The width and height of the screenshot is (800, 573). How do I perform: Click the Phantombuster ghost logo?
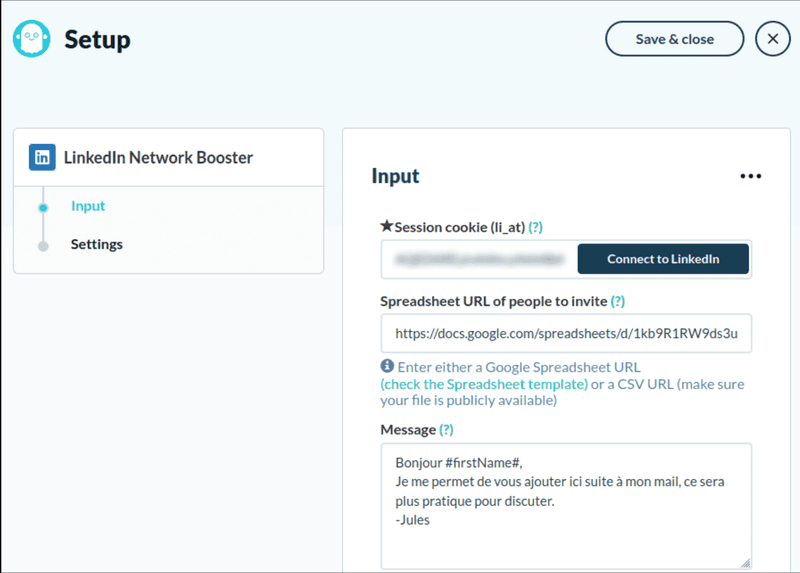32,39
